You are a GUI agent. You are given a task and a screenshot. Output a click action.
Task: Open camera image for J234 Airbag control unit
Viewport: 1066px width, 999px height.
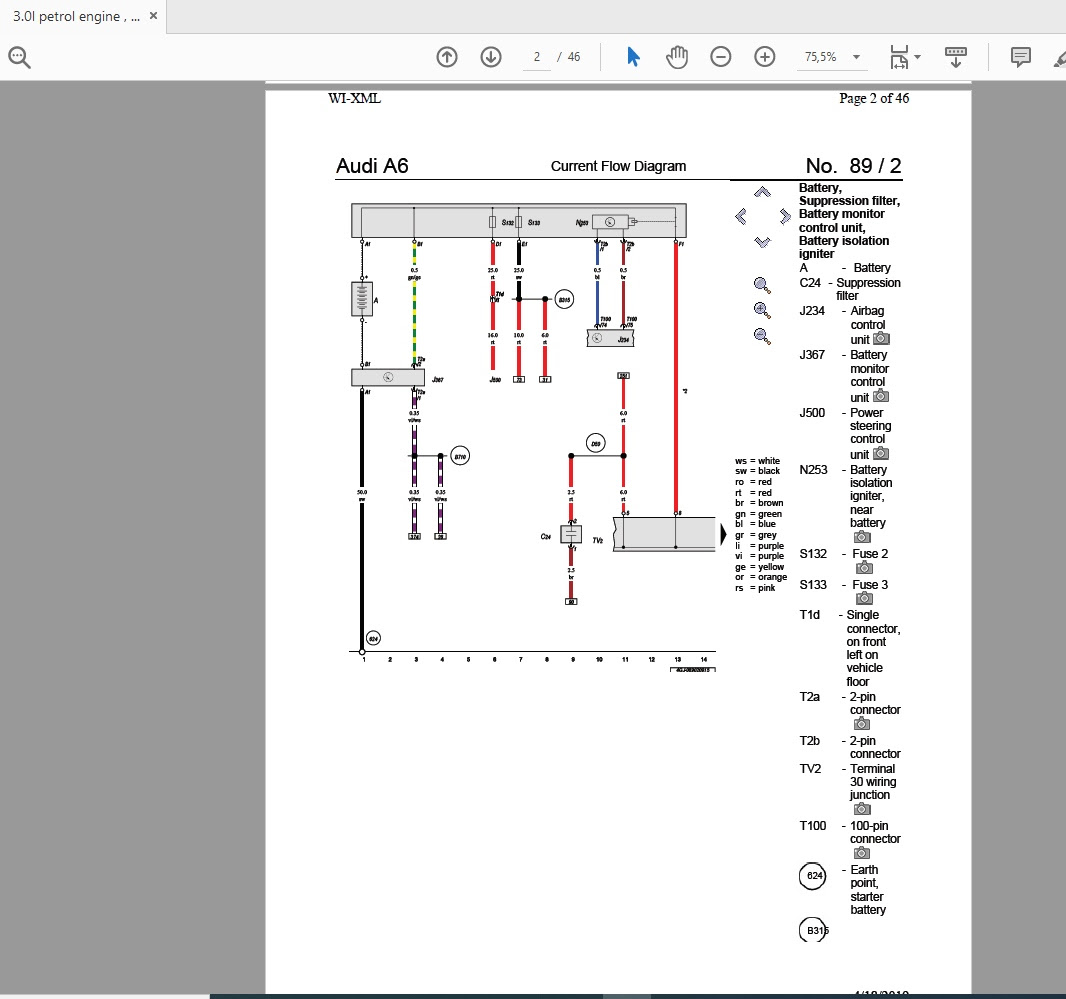pyautogui.click(x=881, y=338)
